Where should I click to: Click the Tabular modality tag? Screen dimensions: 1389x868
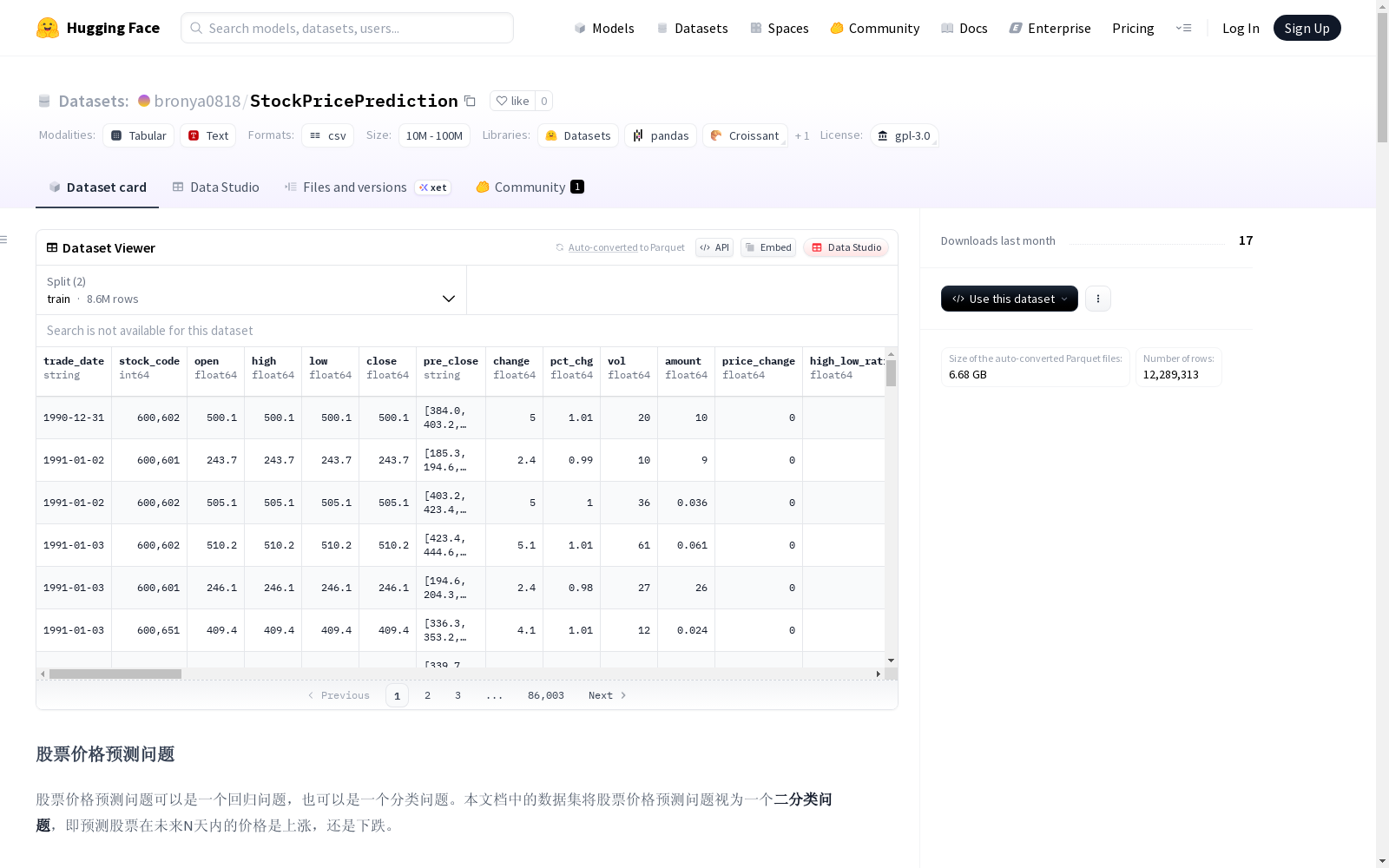(138, 135)
